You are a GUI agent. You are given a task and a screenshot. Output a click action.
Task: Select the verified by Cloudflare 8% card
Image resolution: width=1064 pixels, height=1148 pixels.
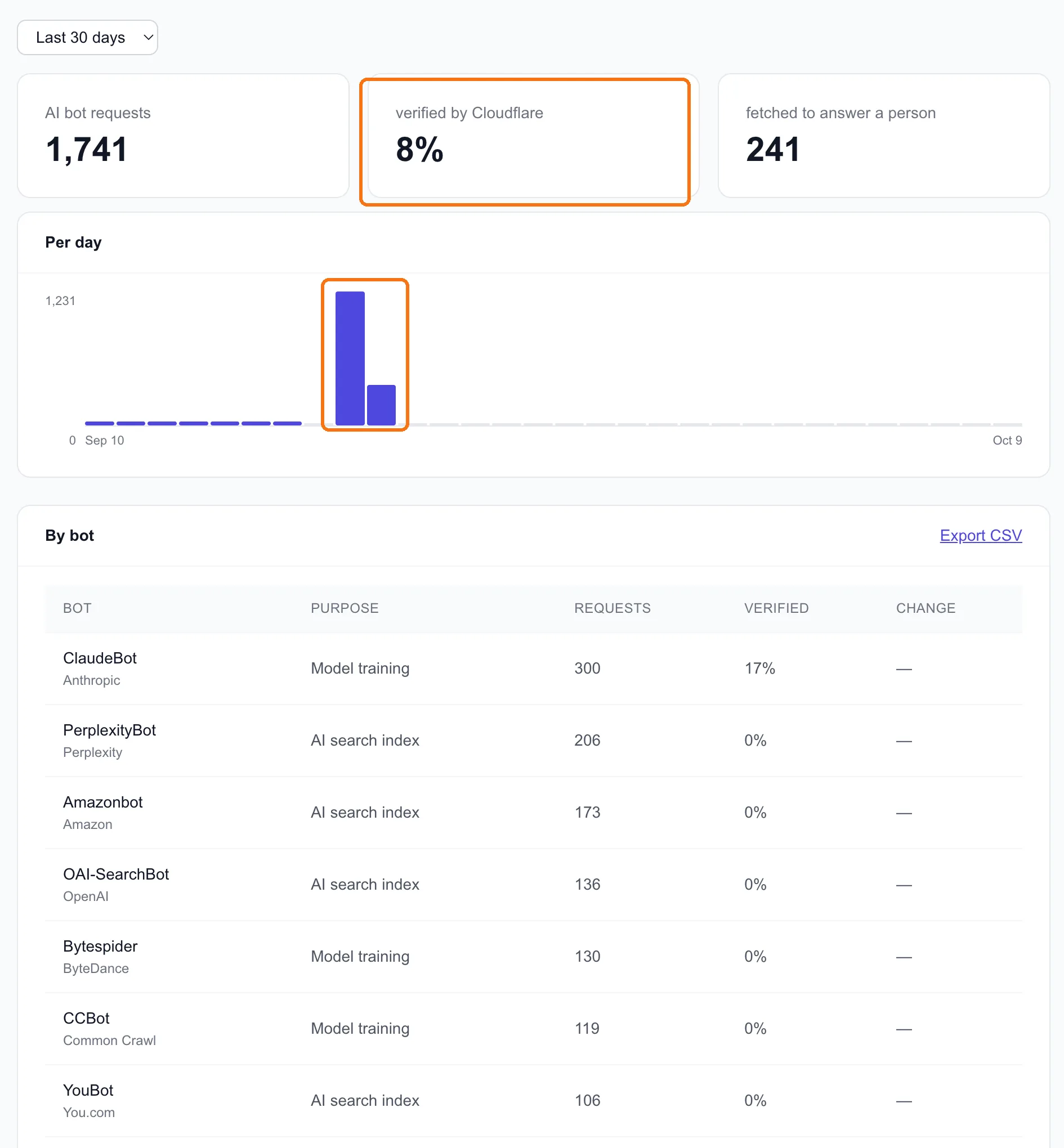click(533, 136)
